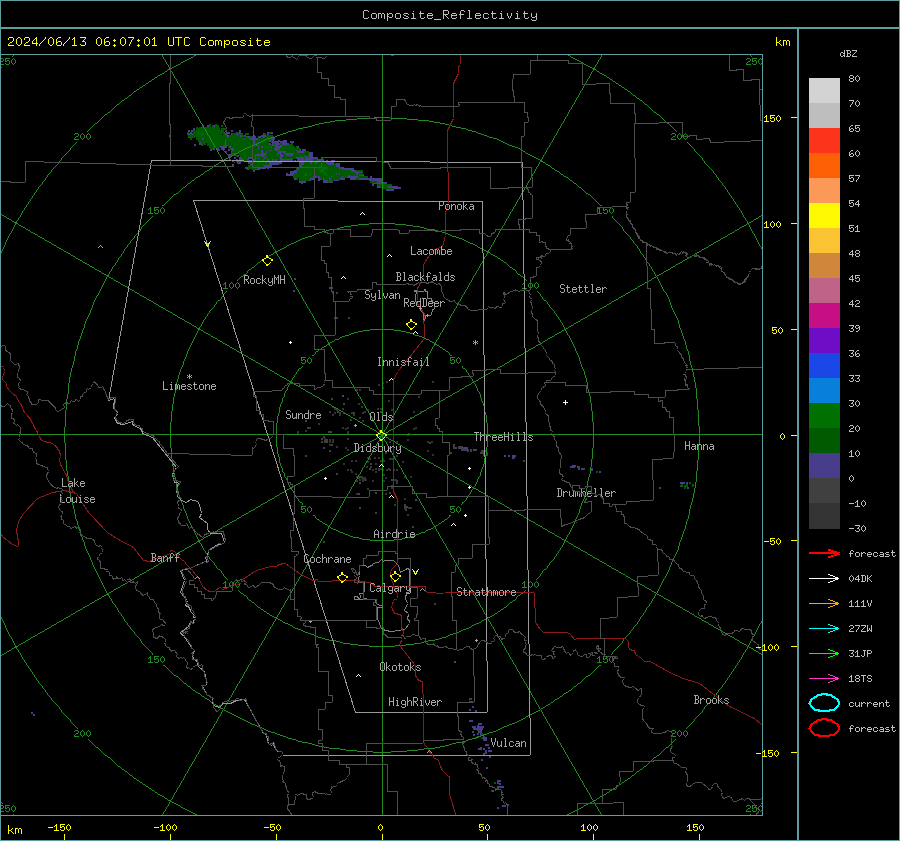This screenshot has height=841, width=900.
Task: Click the cyan 27ZW arrow icon
Action: tap(824, 629)
